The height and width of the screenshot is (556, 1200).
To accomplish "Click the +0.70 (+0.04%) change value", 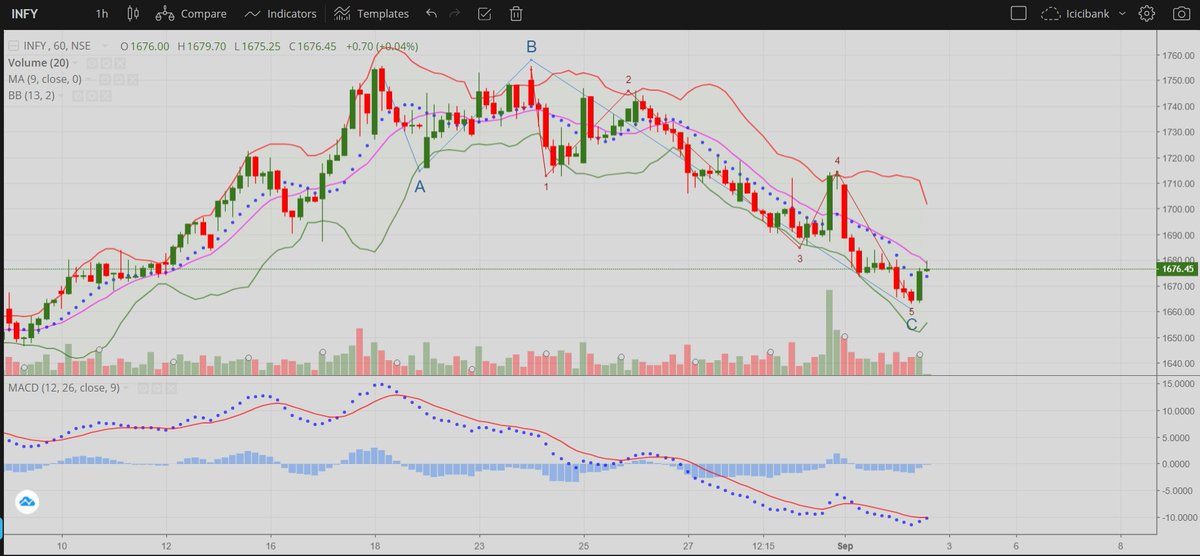I will pyautogui.click(x=382, y=46).
